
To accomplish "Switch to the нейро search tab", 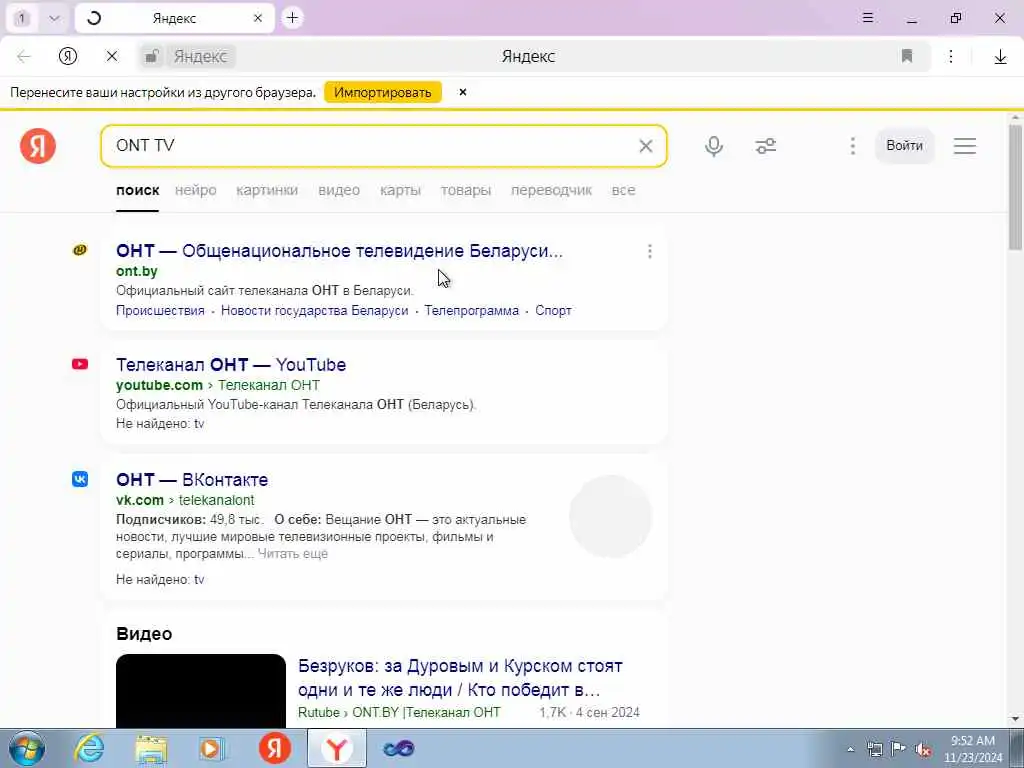I will tap(195, 190).
